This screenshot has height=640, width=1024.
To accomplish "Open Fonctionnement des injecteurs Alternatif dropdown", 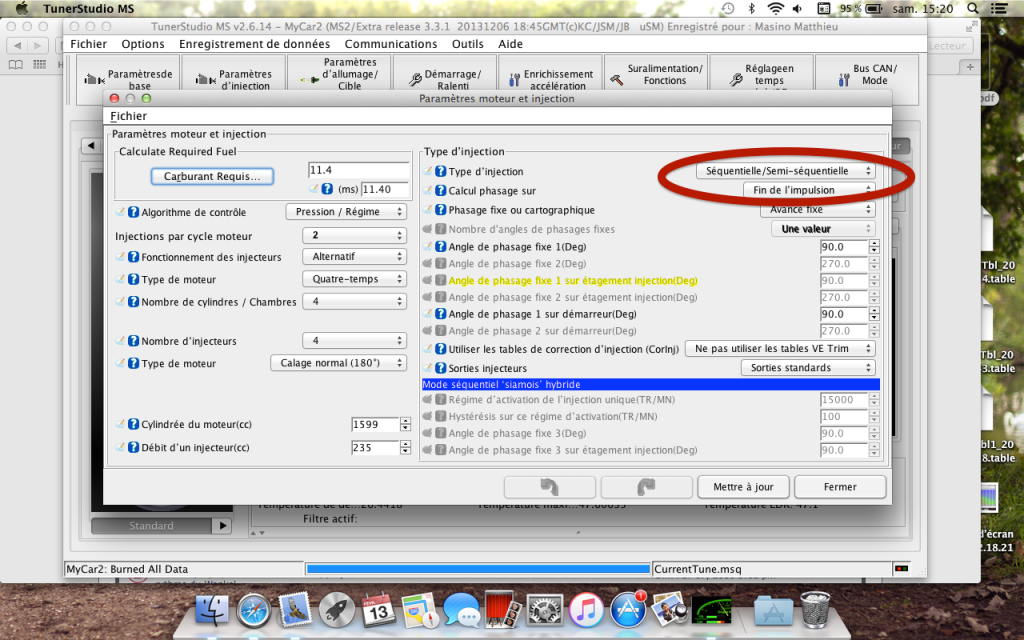I will click(355, 257).
